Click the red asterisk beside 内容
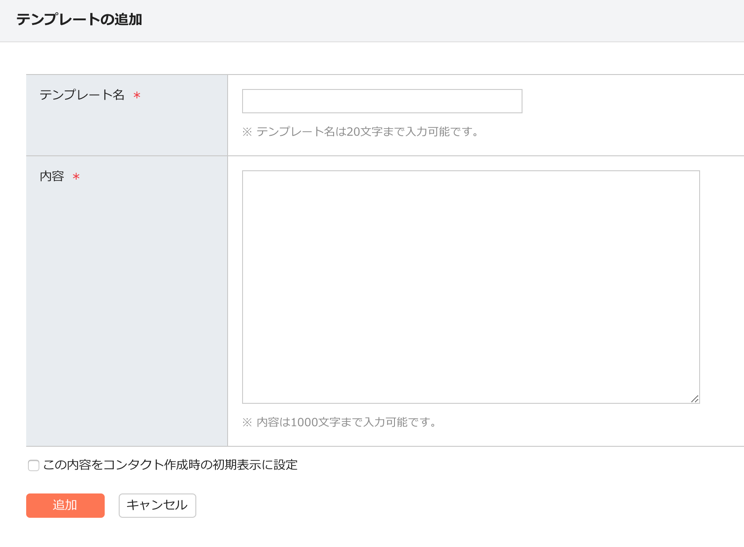The height and width of the screenshot is (547, 744). coord(76,177)
